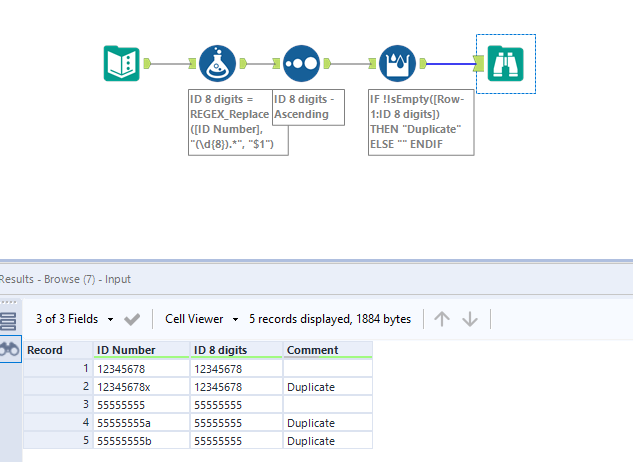Click the results panel drag handle dots
This screenshot has height=462, width=633.
point(9,302)
